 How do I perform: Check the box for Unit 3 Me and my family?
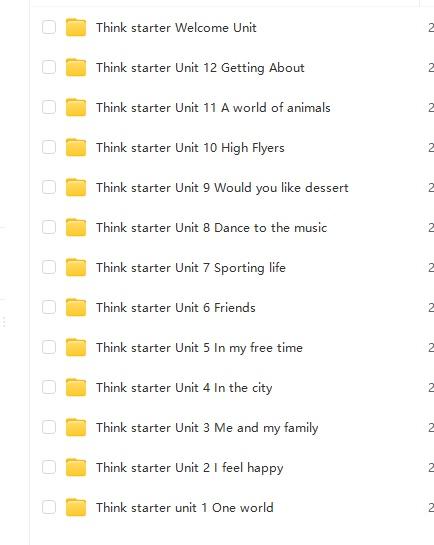click(49, 427)
